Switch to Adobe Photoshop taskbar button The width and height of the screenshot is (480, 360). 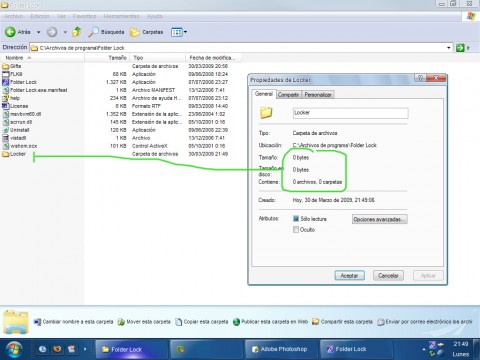pos(282,349)
